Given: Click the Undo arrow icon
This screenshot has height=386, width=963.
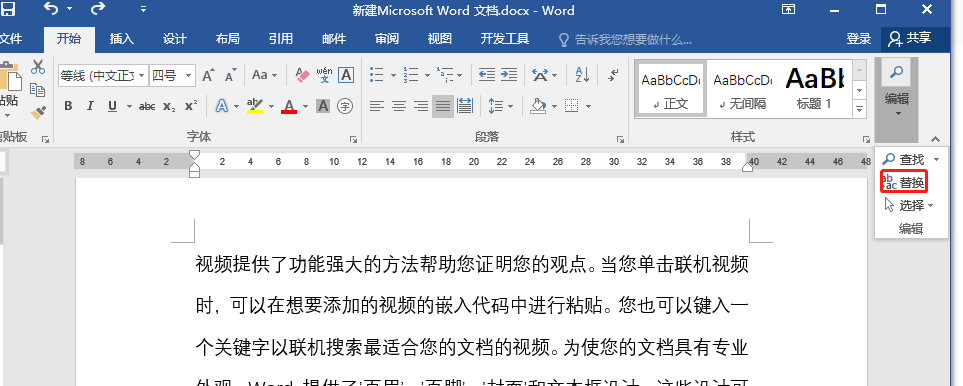Looking at the screenshot, I should point(51,9).
